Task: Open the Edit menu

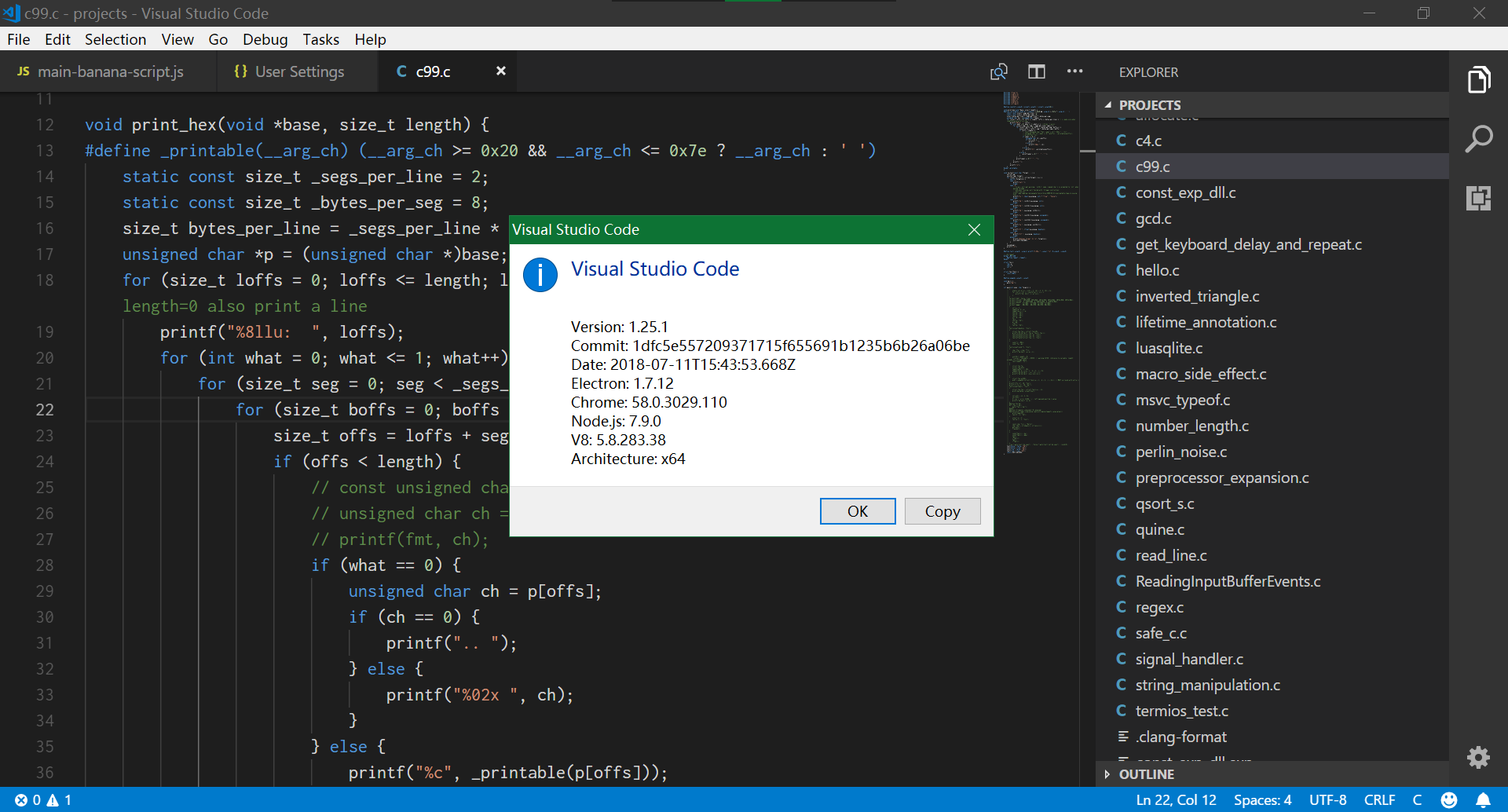Action: click(x=57, y=39)
